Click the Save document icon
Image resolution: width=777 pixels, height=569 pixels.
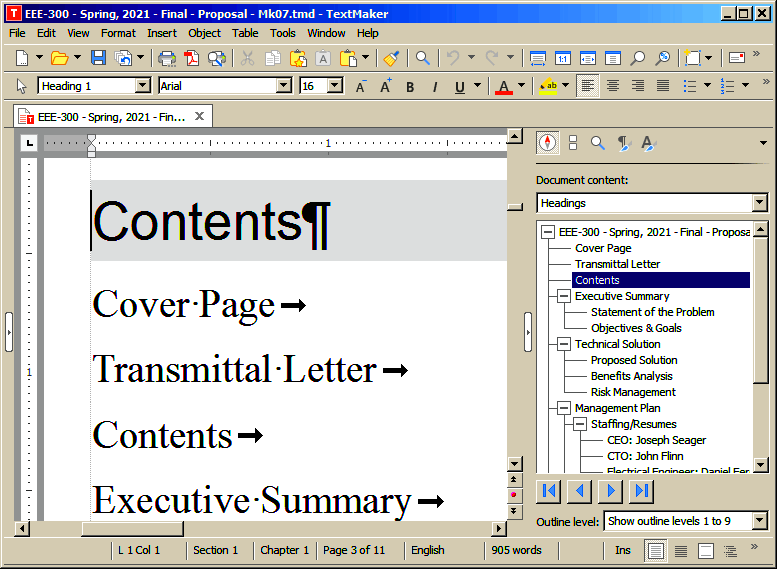click(98, 58)
